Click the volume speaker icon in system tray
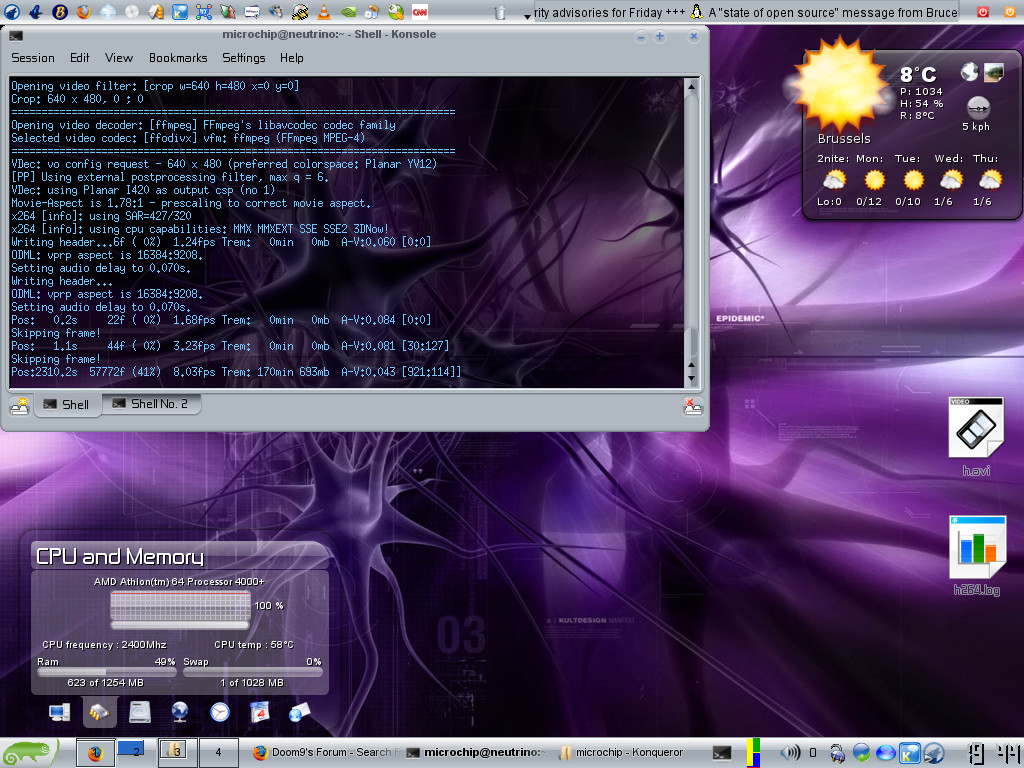 pos(790,753)
